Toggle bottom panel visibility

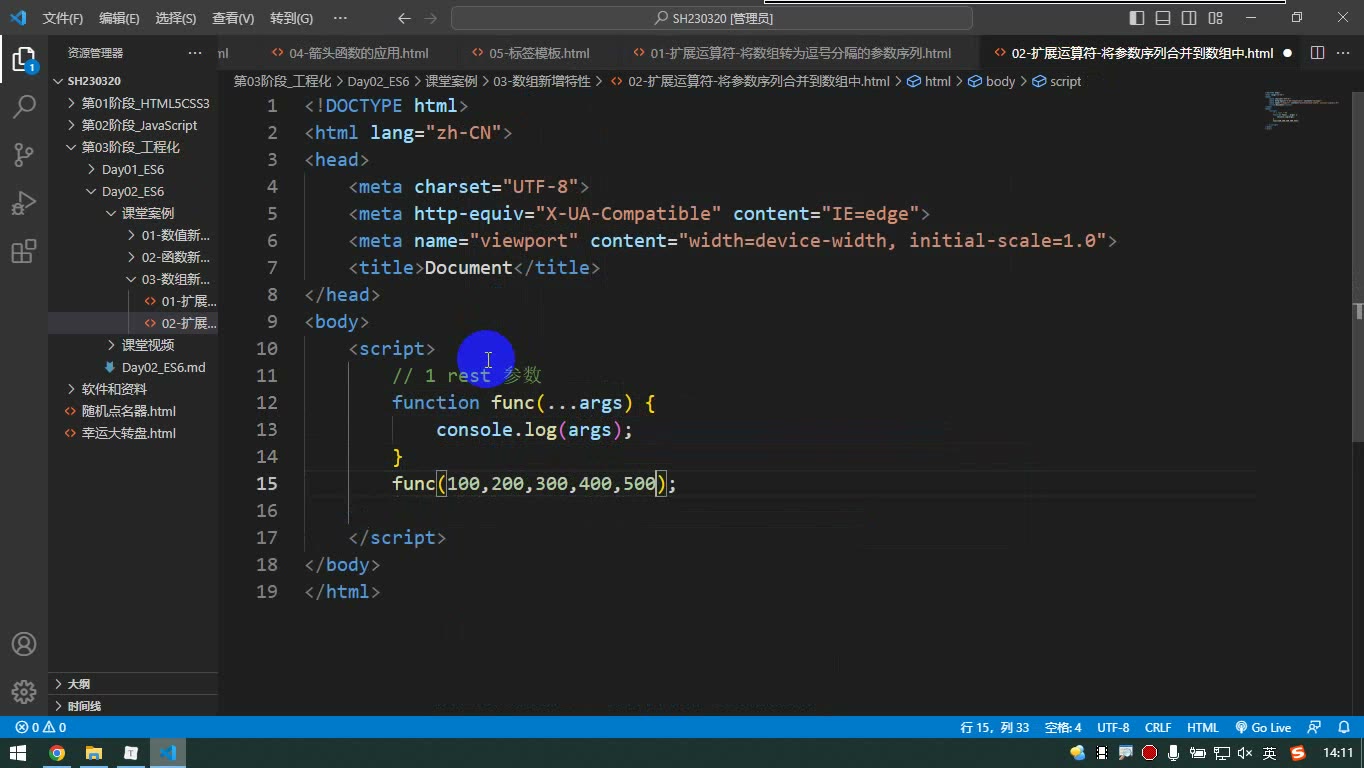pos(1163,18)
